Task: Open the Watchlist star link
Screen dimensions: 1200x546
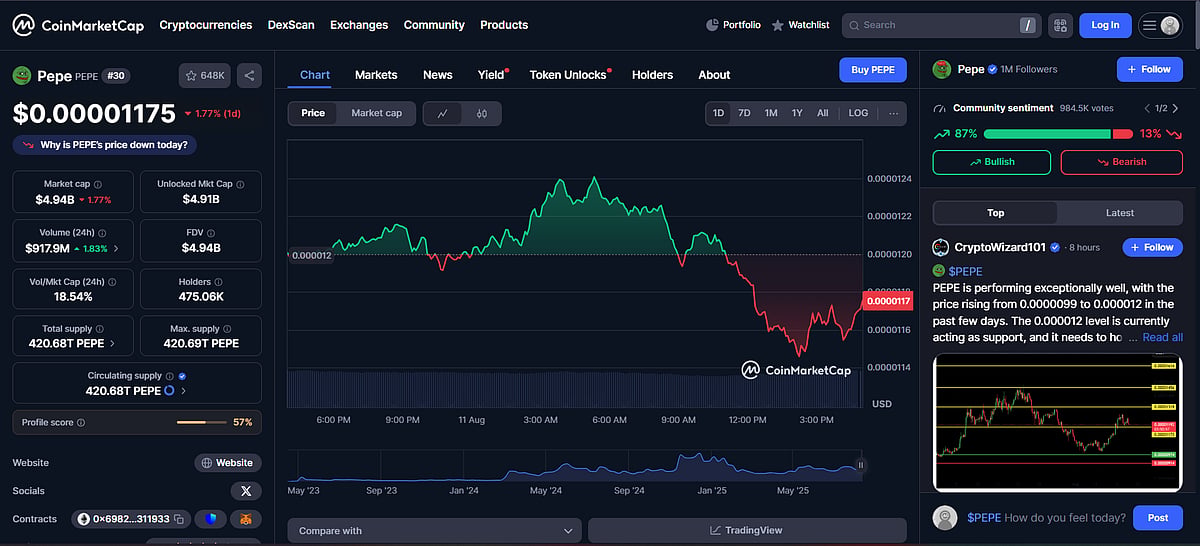Action: (x=800, y=25)
